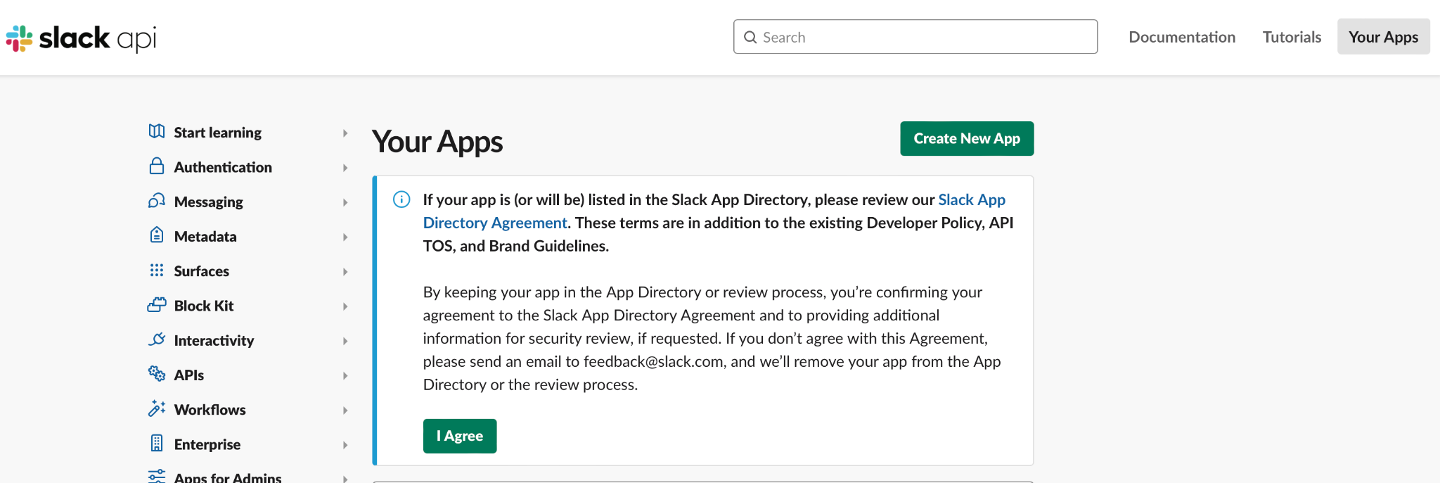Click the search magnifier icon
This screenshot has width=1440, height=484.
coord(750,37)
